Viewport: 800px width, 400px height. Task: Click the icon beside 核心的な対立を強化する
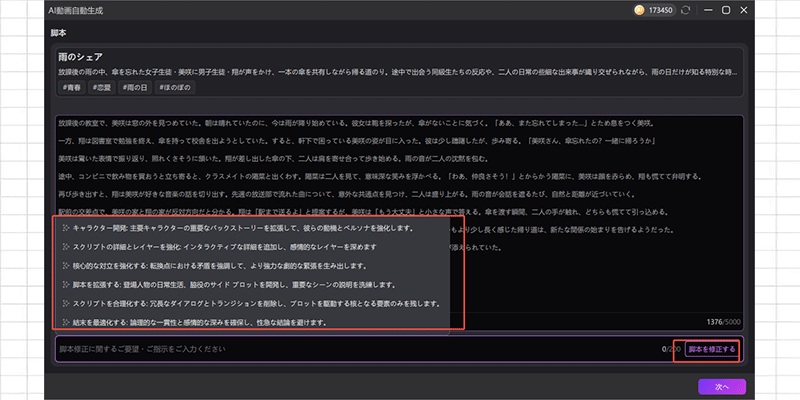(x=66, y=266)
